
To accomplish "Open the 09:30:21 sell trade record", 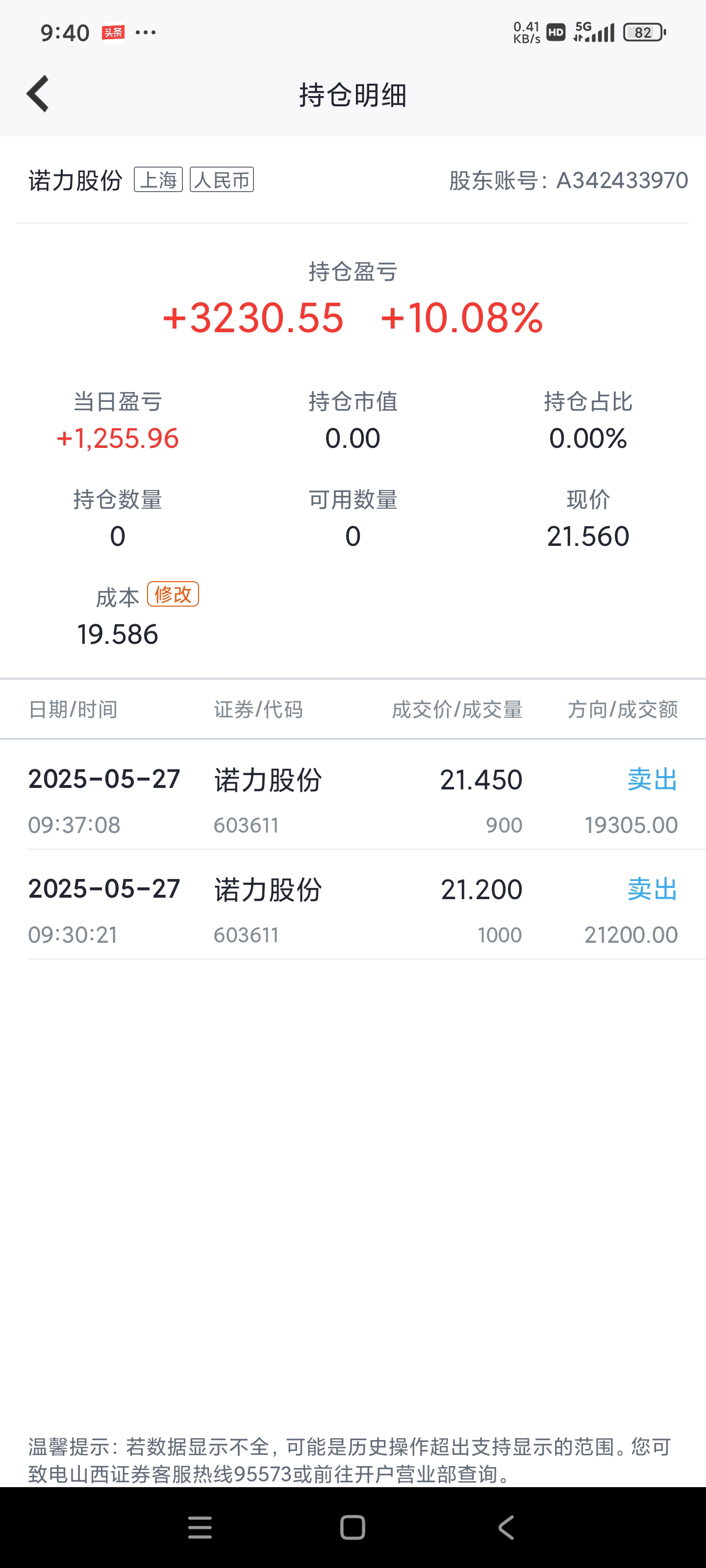I will coord(353,910).
